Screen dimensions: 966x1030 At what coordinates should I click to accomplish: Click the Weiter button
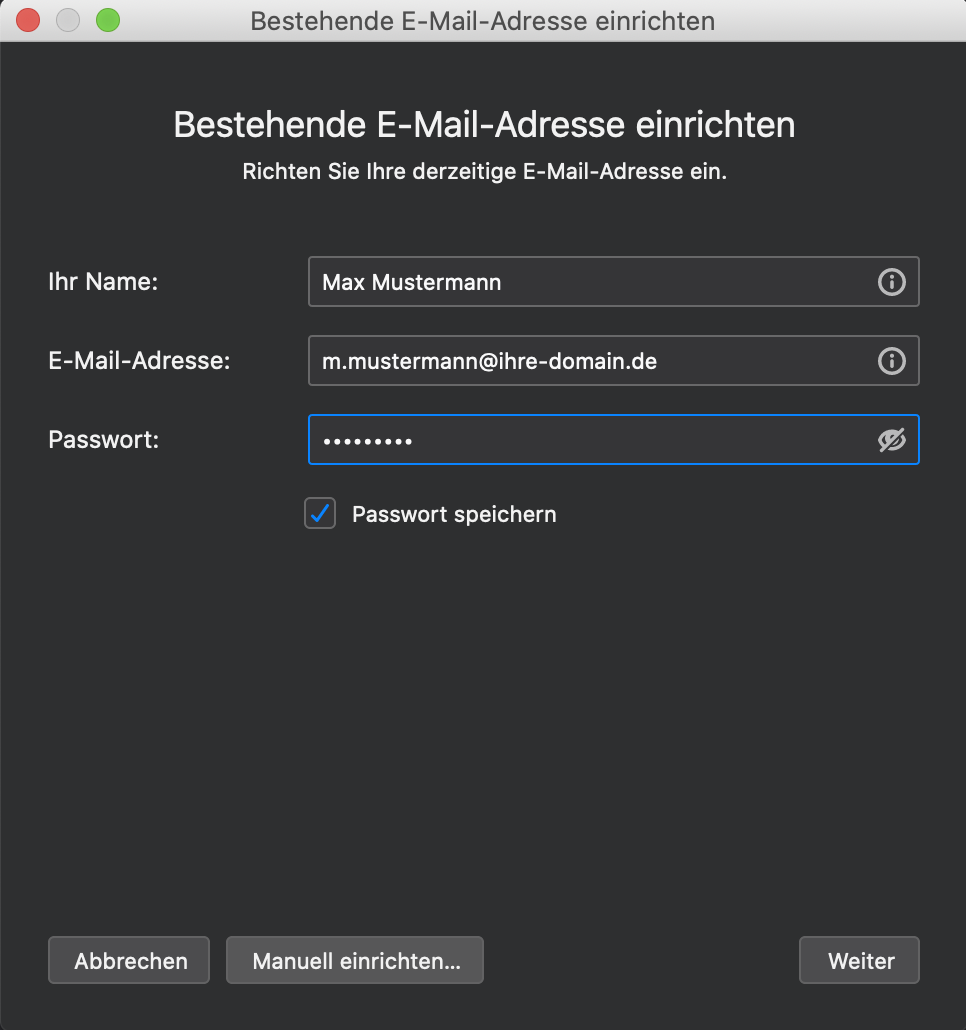[x=859, y=960]
